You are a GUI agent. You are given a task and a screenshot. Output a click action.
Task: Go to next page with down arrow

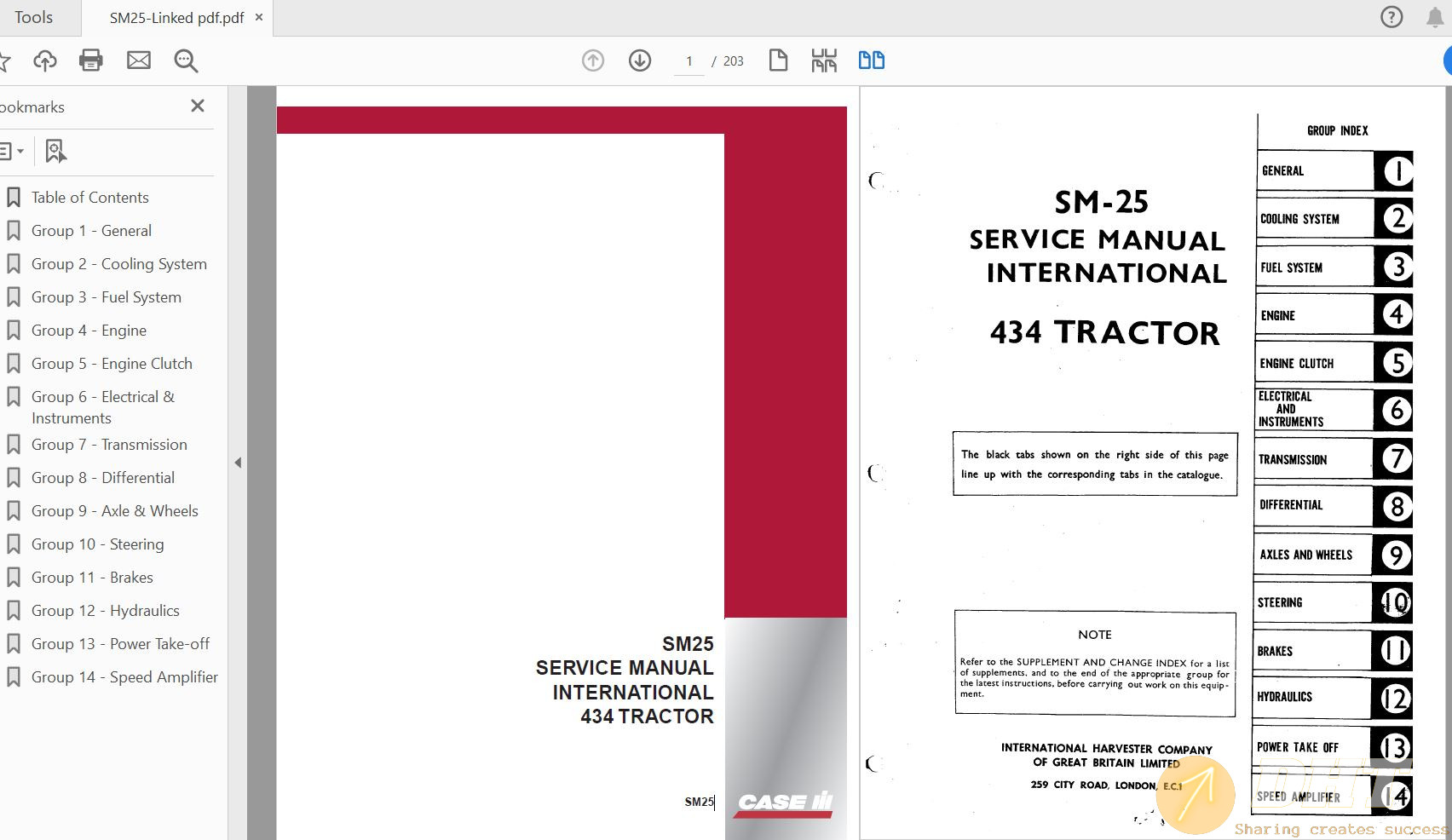(640, 60)
